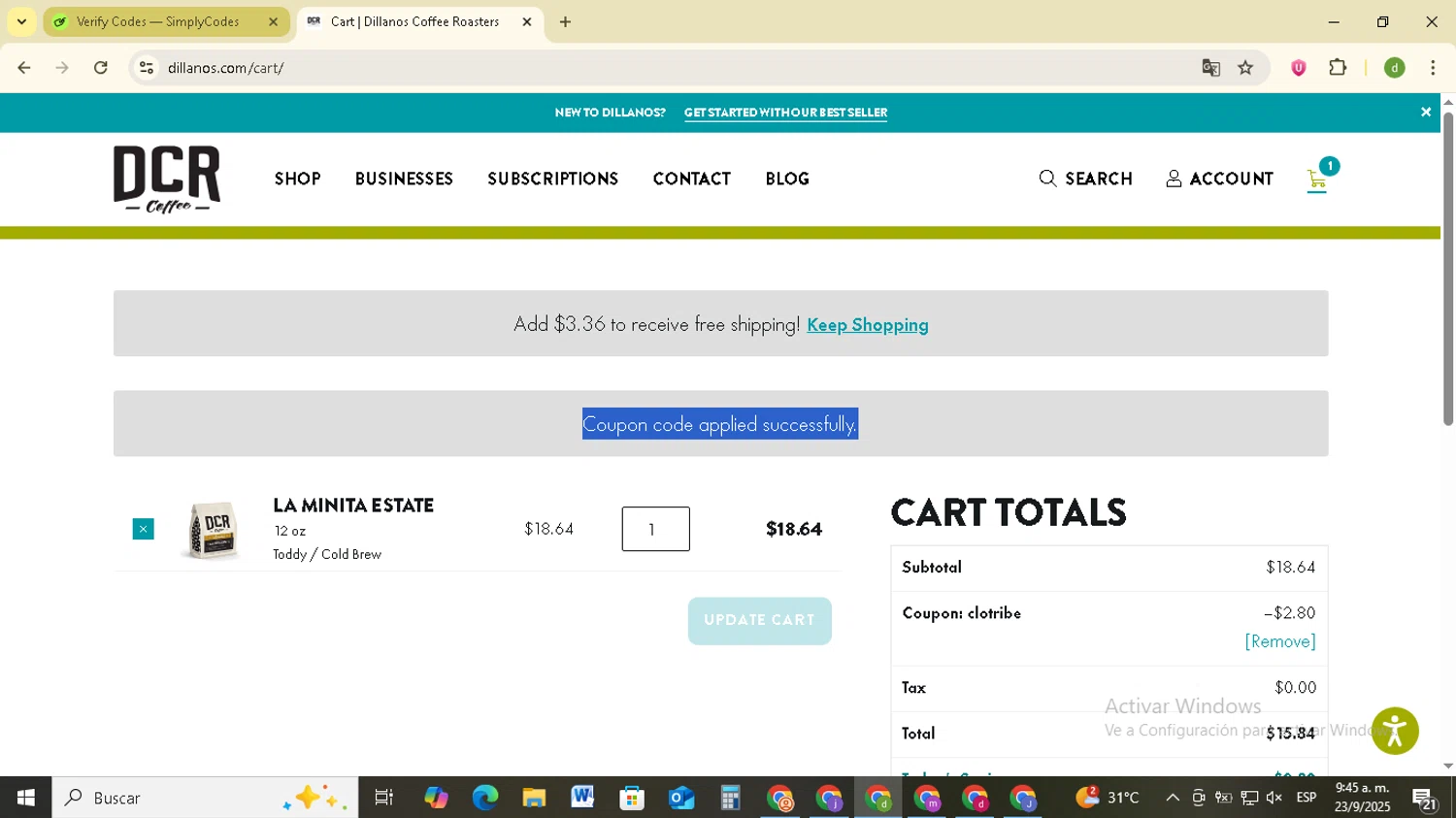The image size is (1456, 818).
Task: Open the Subscriptions menu
Action: [x=552, y=179]
